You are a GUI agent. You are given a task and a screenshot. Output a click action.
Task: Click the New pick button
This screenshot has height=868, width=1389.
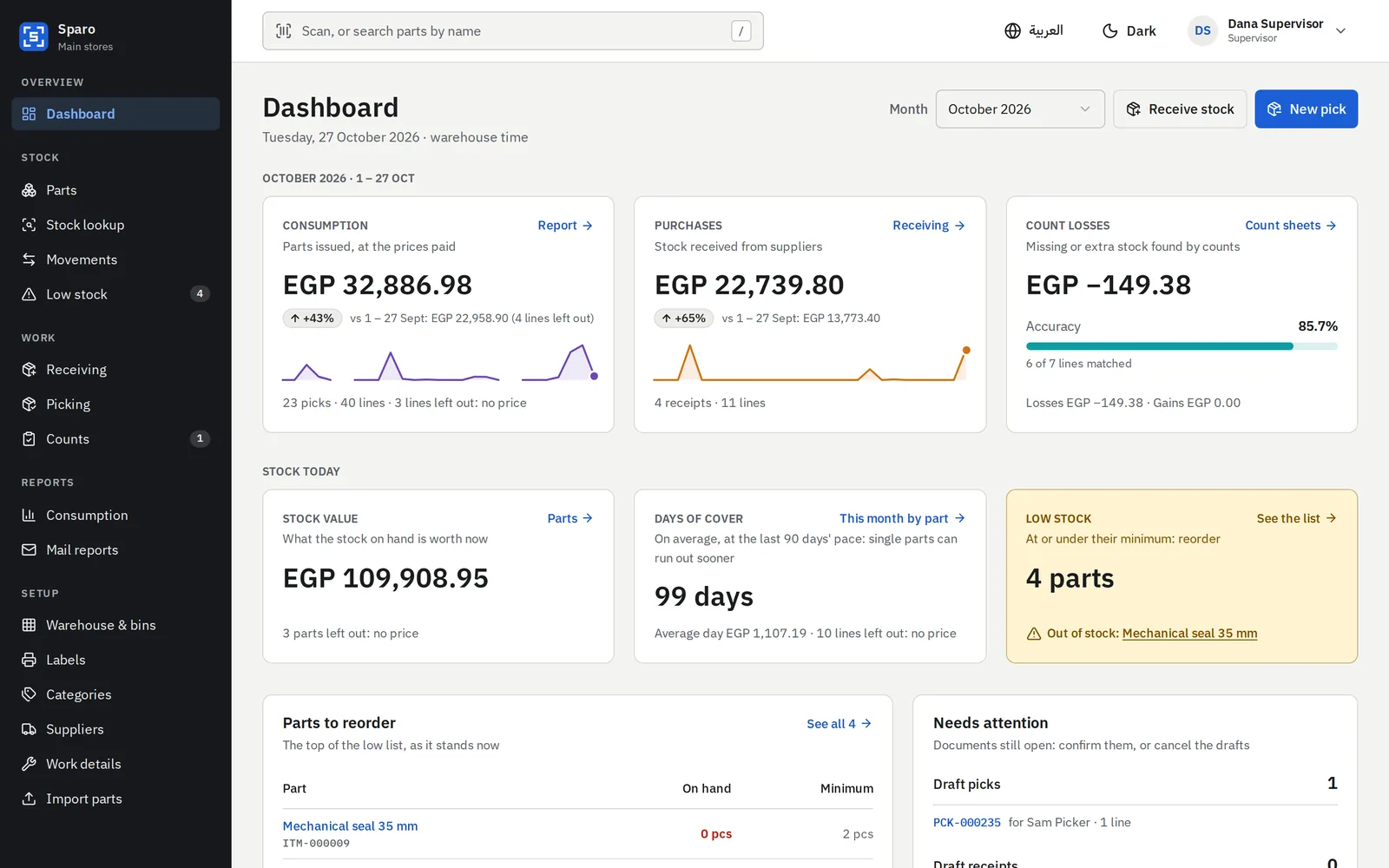[x=1306, y=109]
